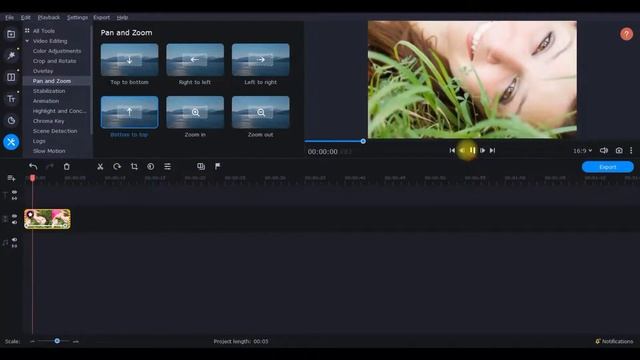The width and height of the screenshot is (640, 360).
Task: Select Stabilization tool
Action: pos(49,91)
